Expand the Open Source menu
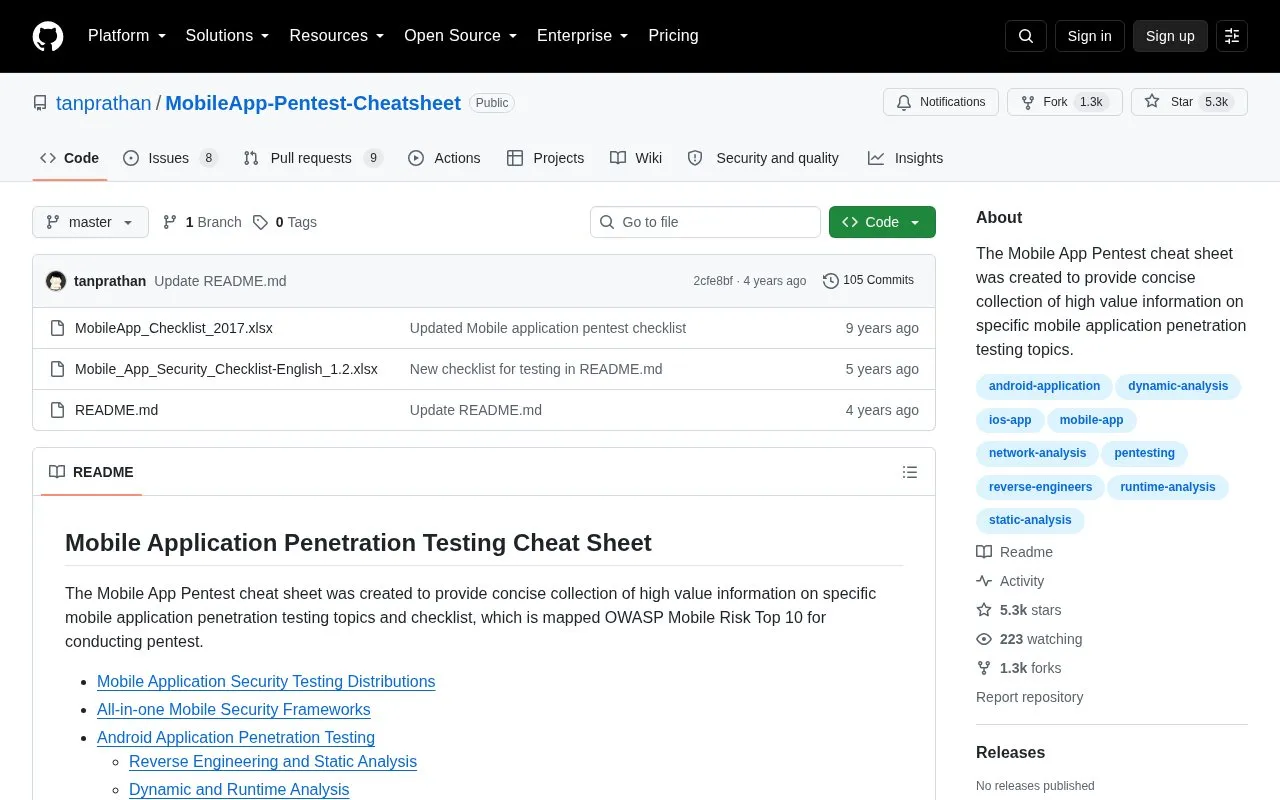This screenshot has height=800, width=1280. coord(461,36)
